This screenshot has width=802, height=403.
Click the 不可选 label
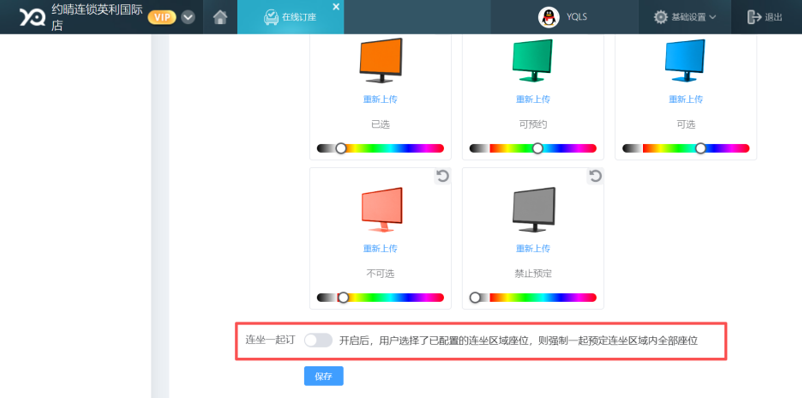(380, 274)
